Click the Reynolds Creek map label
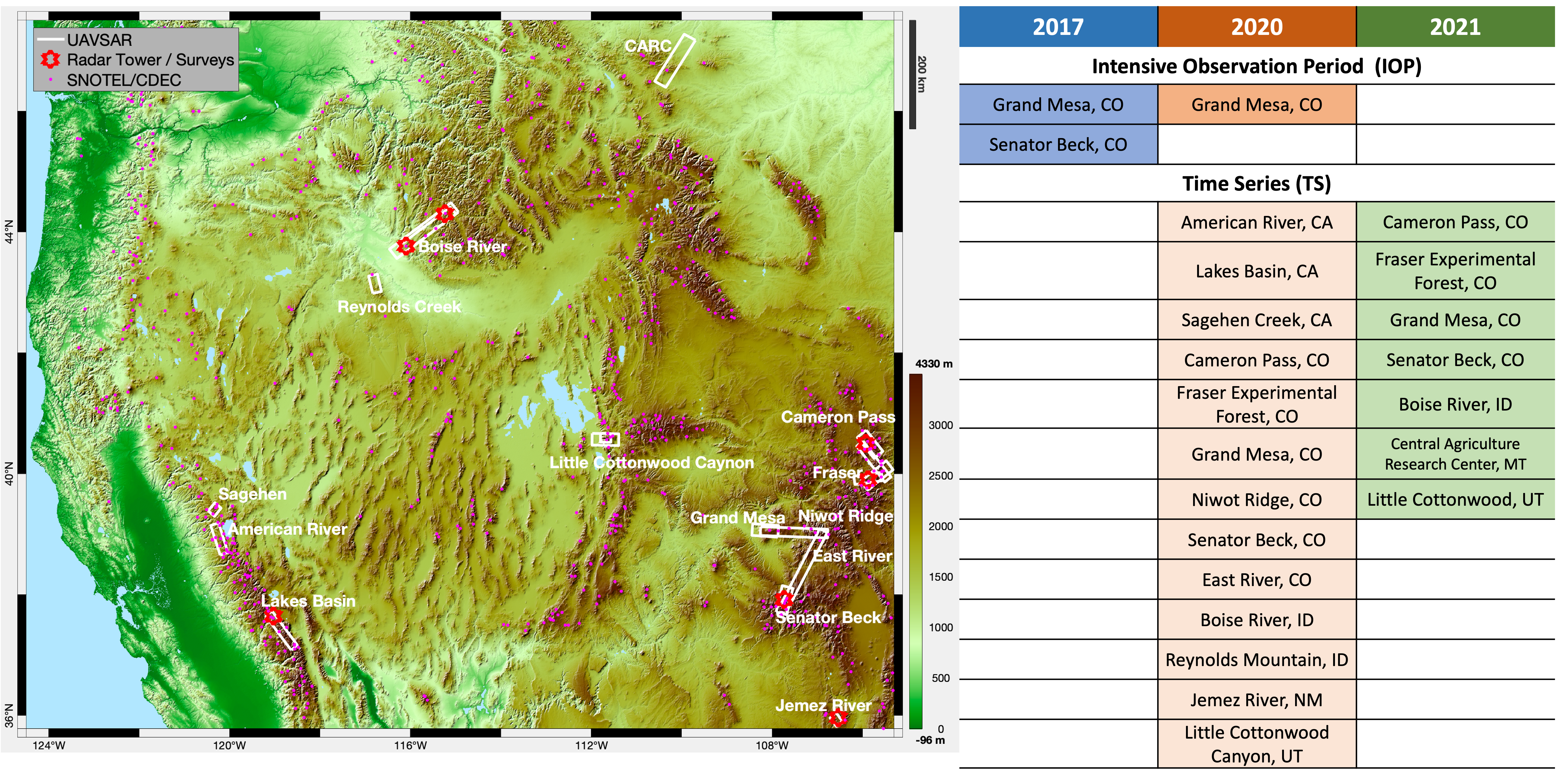1568x780 pixels. [x=399, y=307]
